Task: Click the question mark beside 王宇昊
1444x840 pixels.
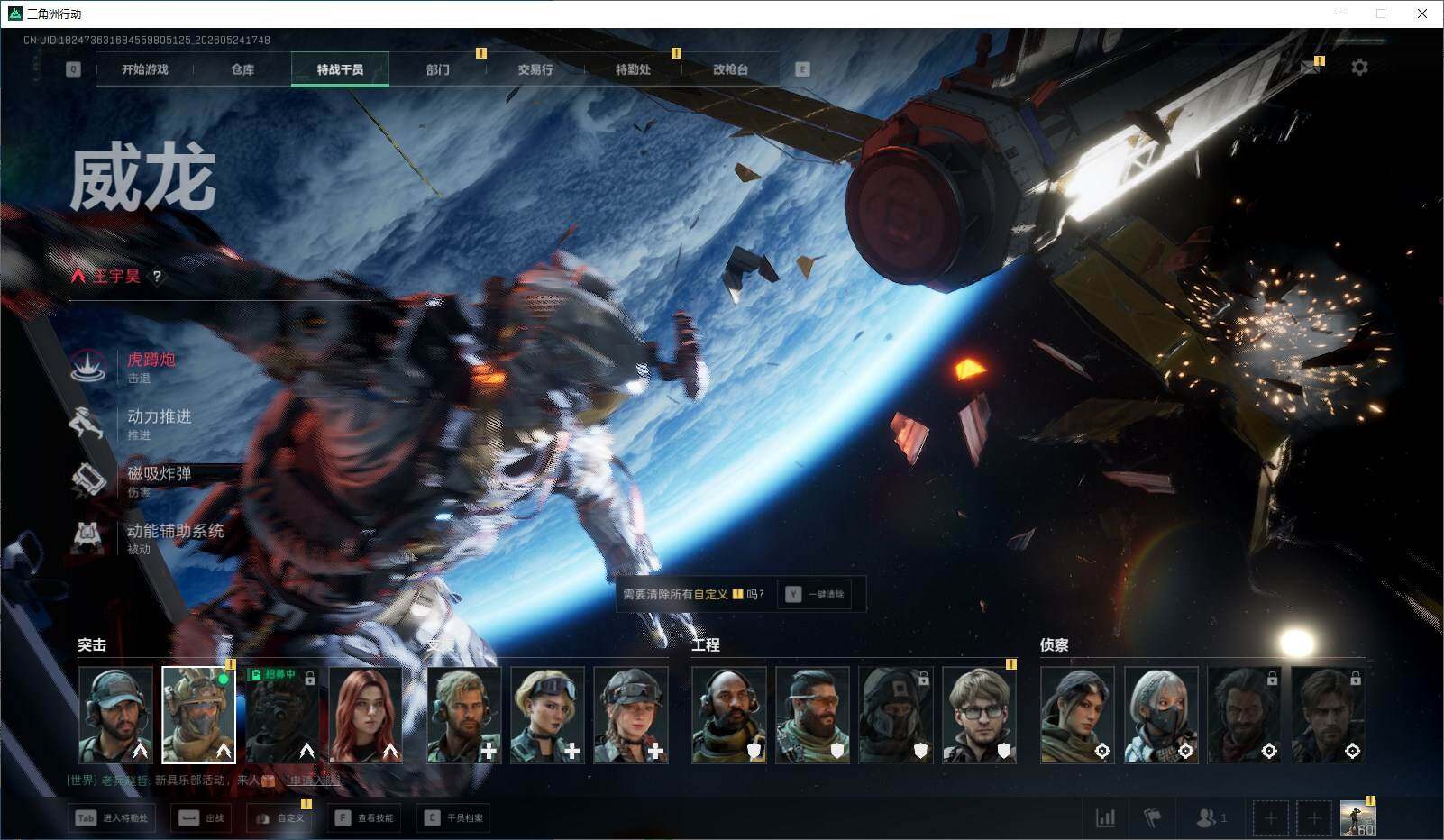Action: click(x=157, y=277)
